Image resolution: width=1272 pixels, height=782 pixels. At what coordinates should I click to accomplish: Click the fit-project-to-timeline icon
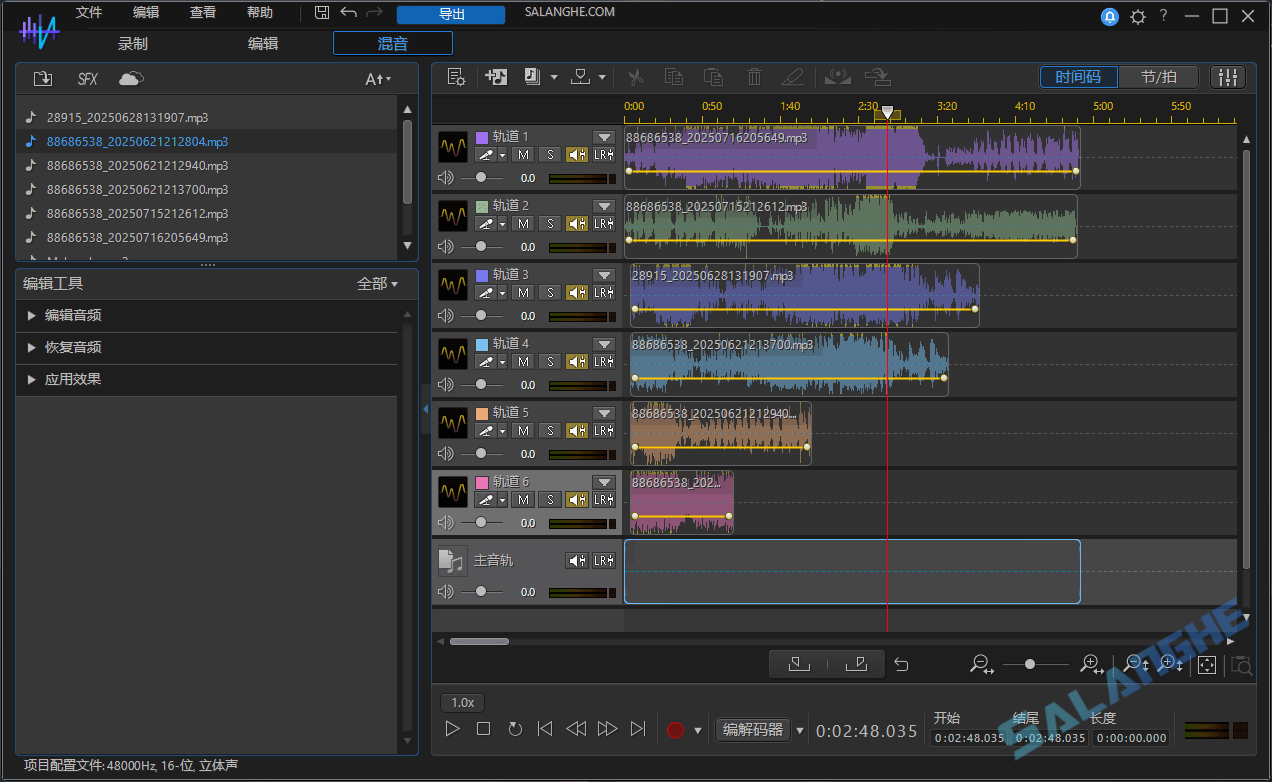1207,664
